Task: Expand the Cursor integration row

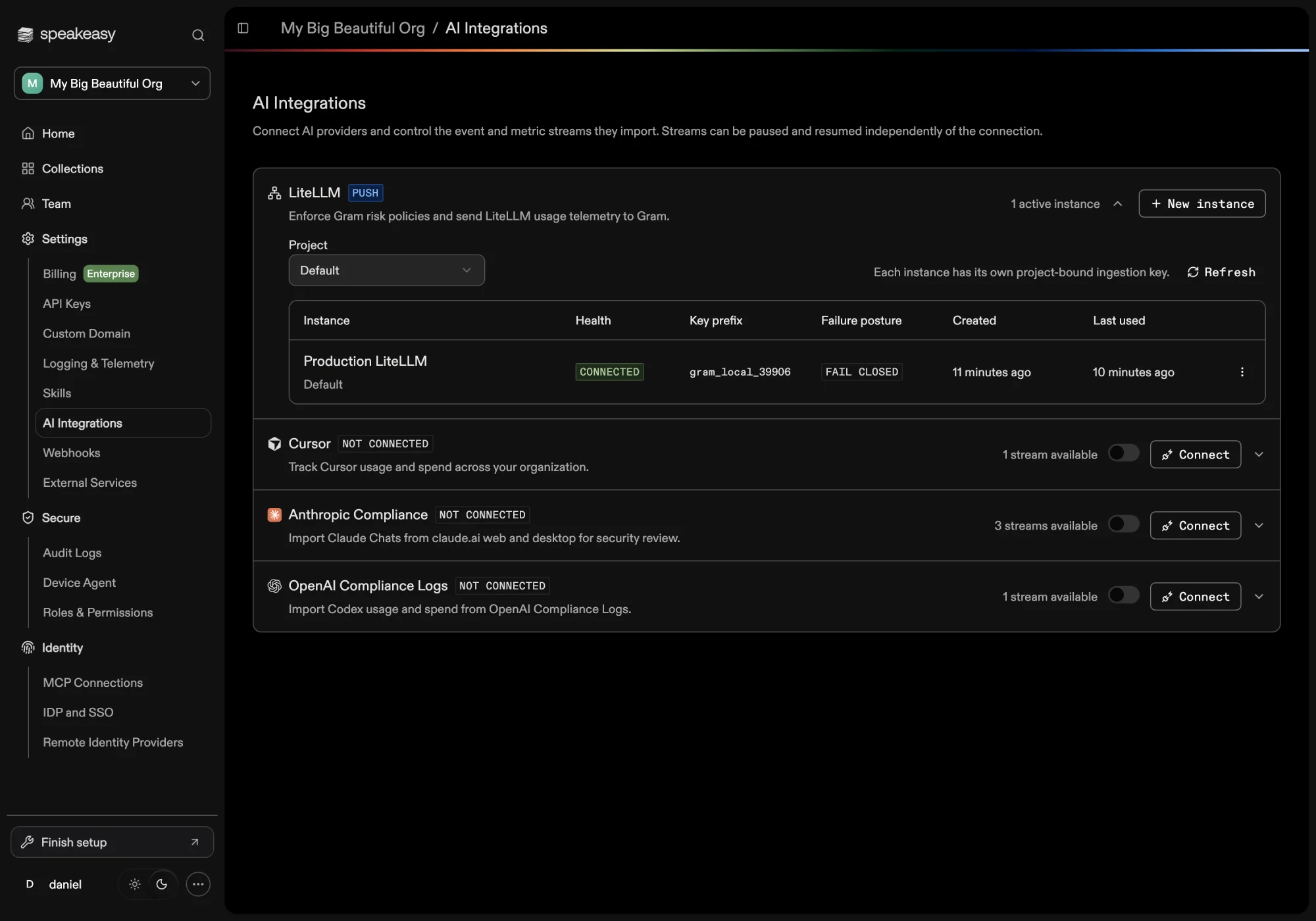Action: 1259,455
